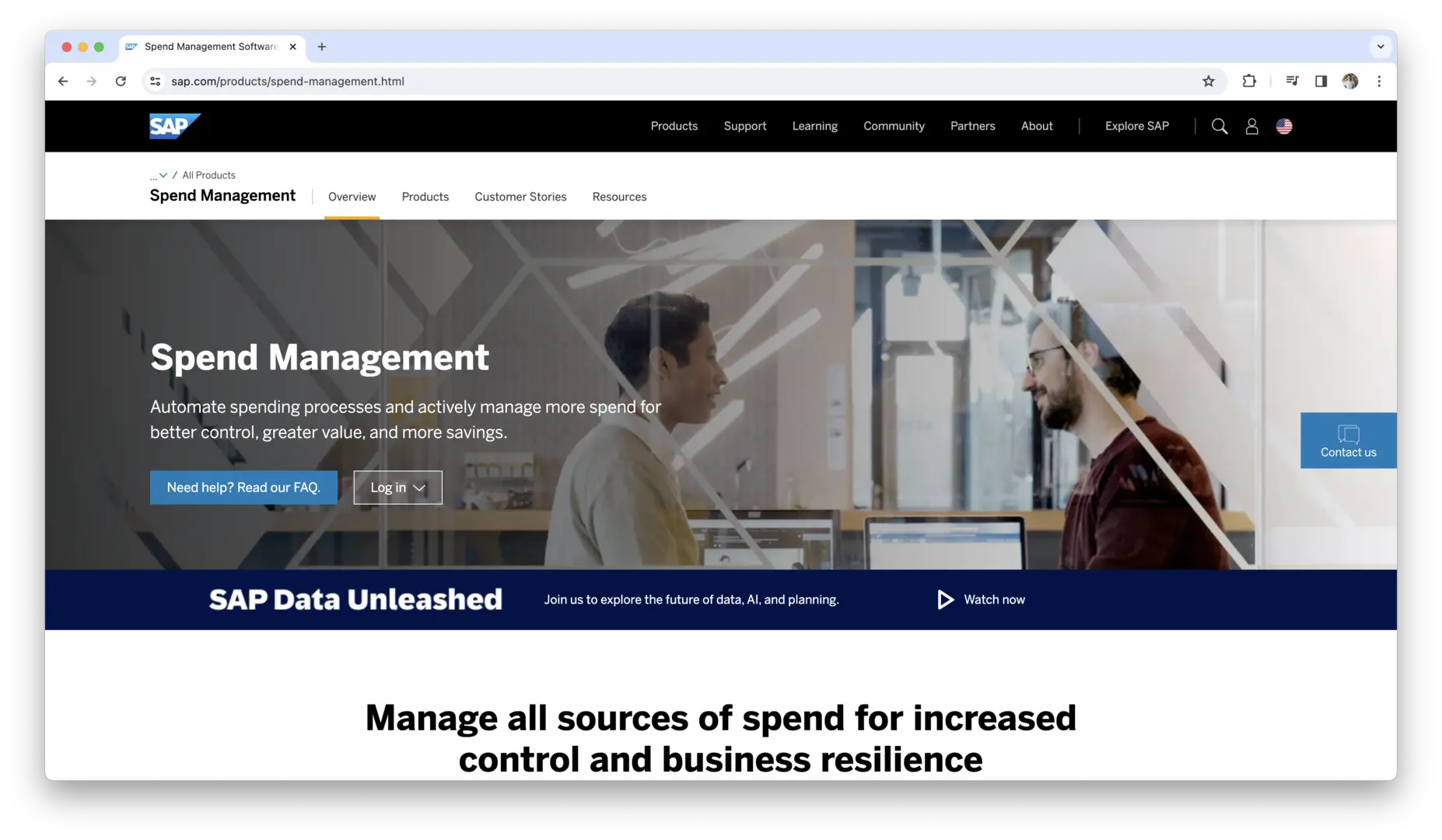Switch to the Products sub-navigation tab

click(425, 197)
